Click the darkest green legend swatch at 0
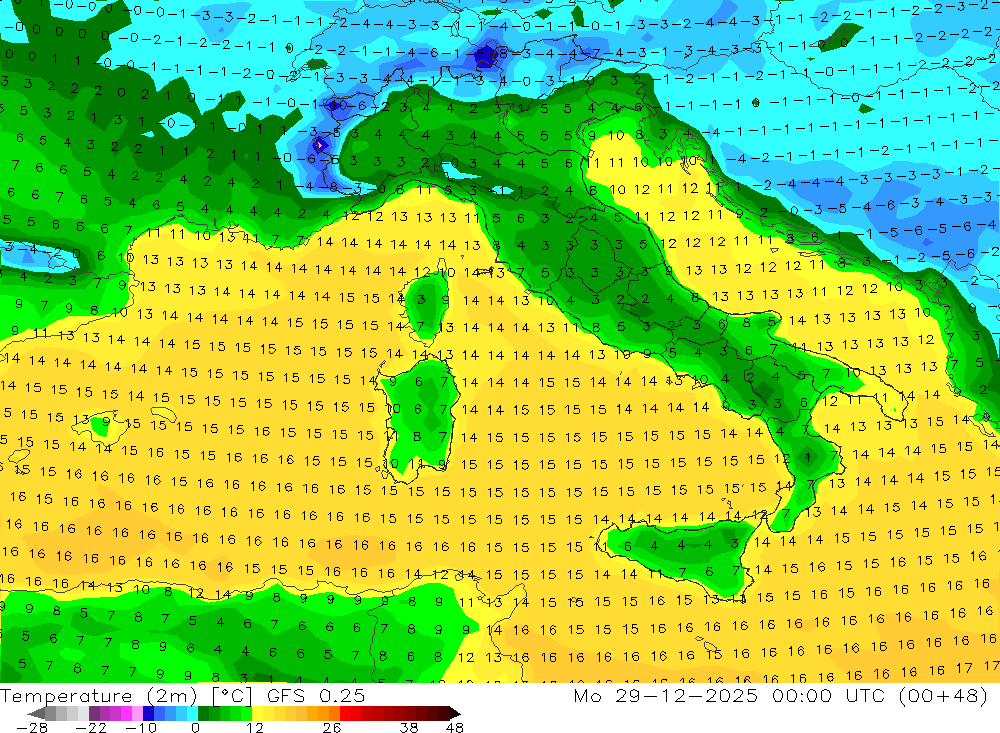Viewport: 1000px width, 733px height. point(203,713)
